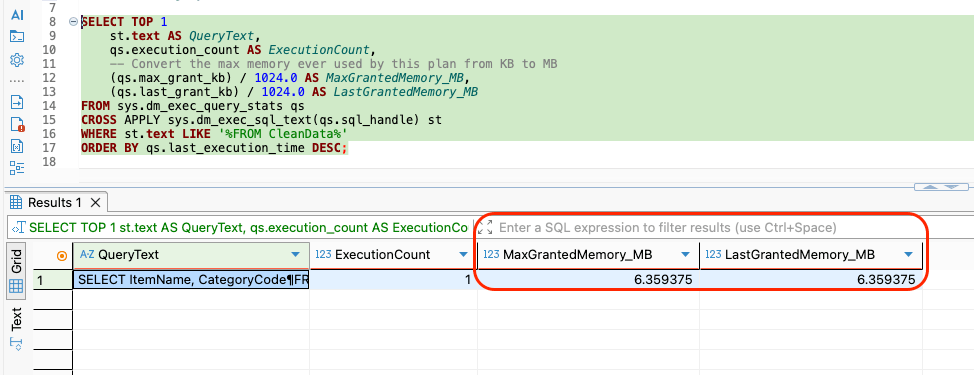Click the 123 type icon of MaxGrantedMemory_MB
This screenshot has height=375, width=974.
[491, 255]
